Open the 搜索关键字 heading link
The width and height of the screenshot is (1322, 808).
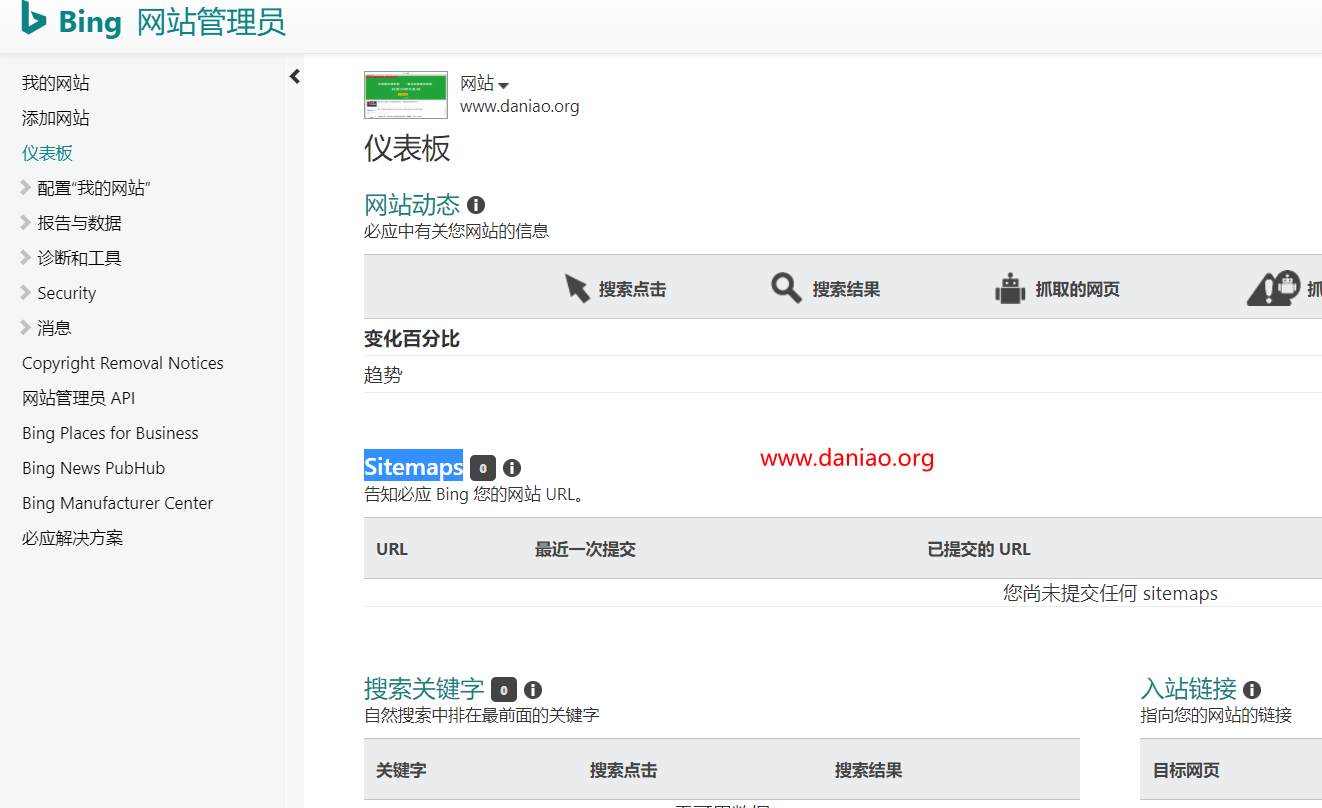424,689
